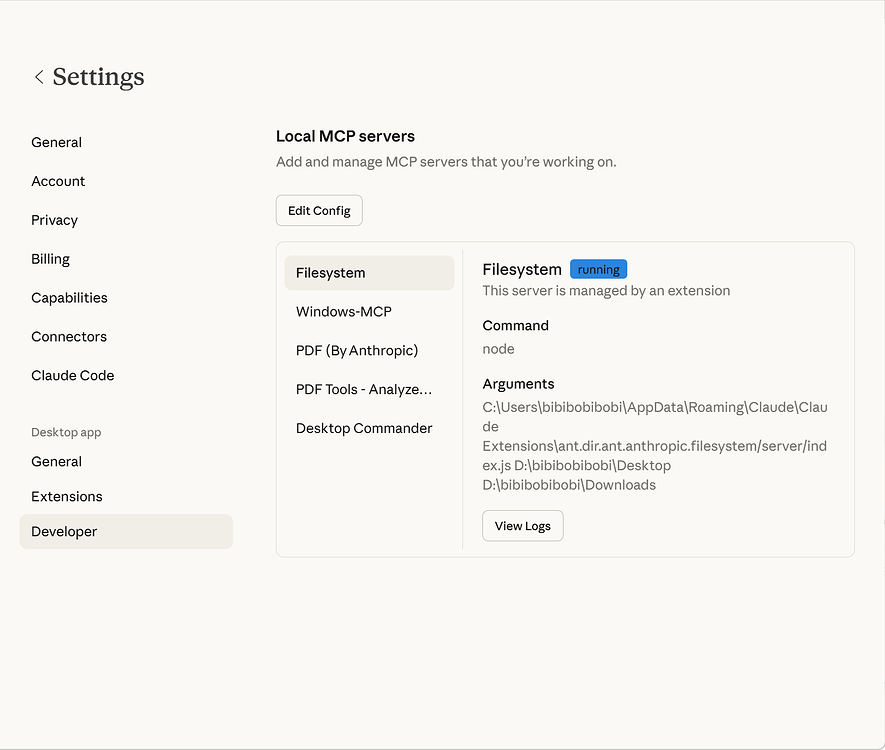Screen dimensions: 885x750
Task: Open the Billing section
Action: 50,259
